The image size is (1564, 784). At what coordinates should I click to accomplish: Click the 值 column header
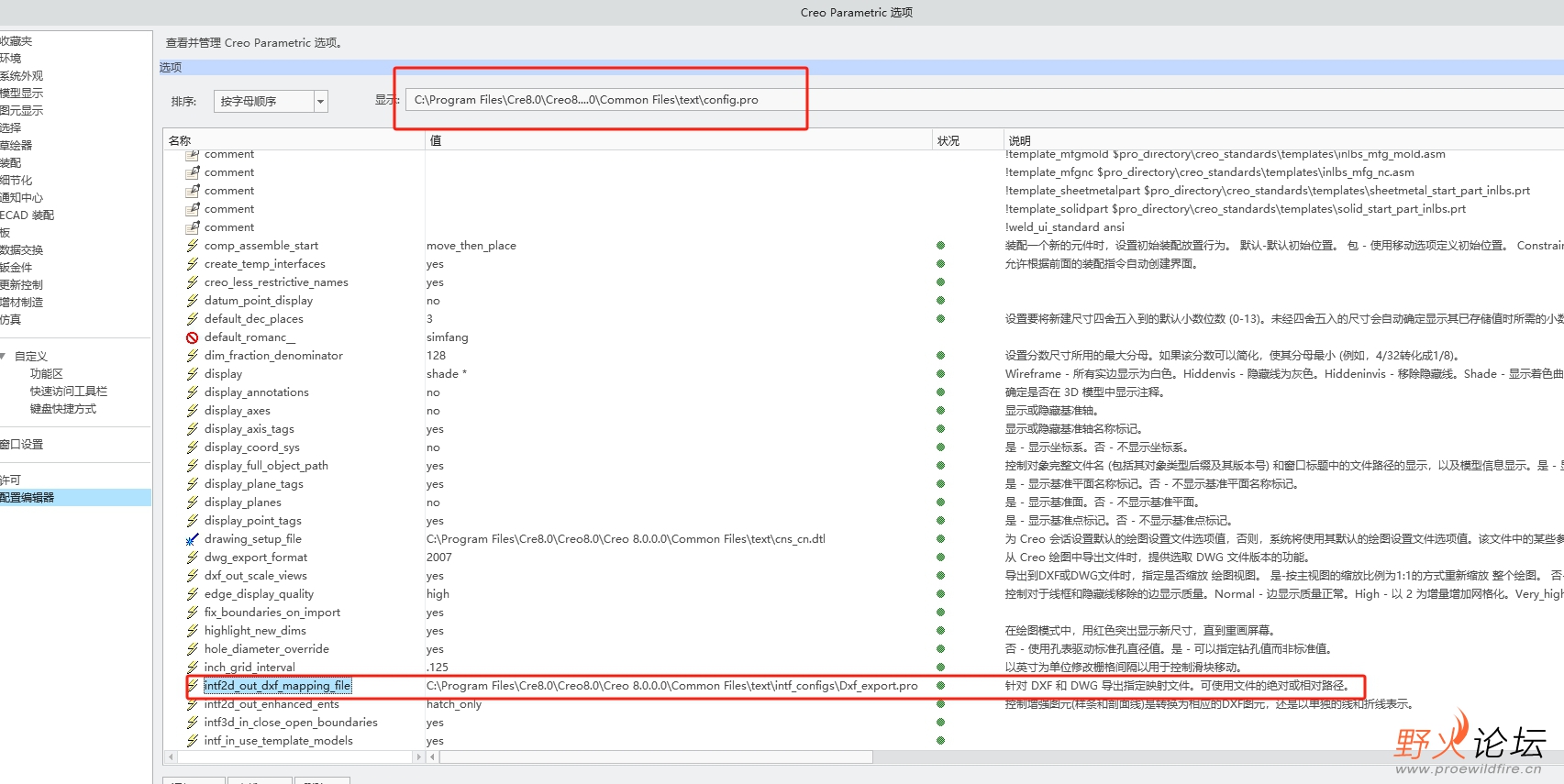(679, 140)
